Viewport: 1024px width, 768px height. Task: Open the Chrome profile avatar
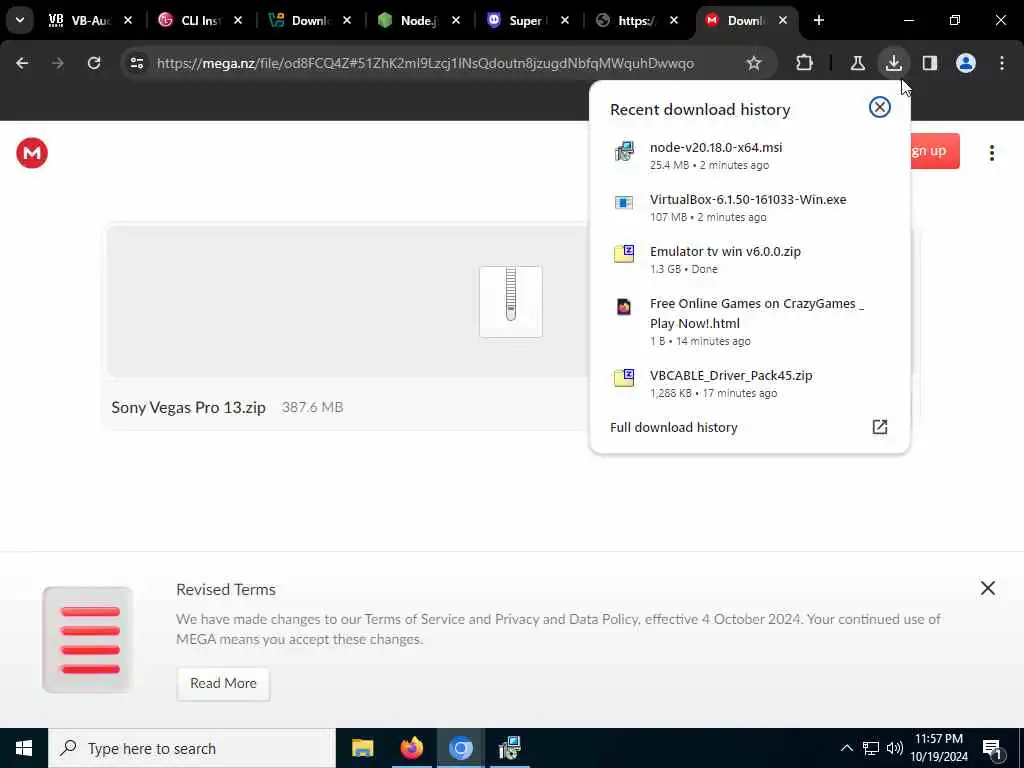[966, 63]
